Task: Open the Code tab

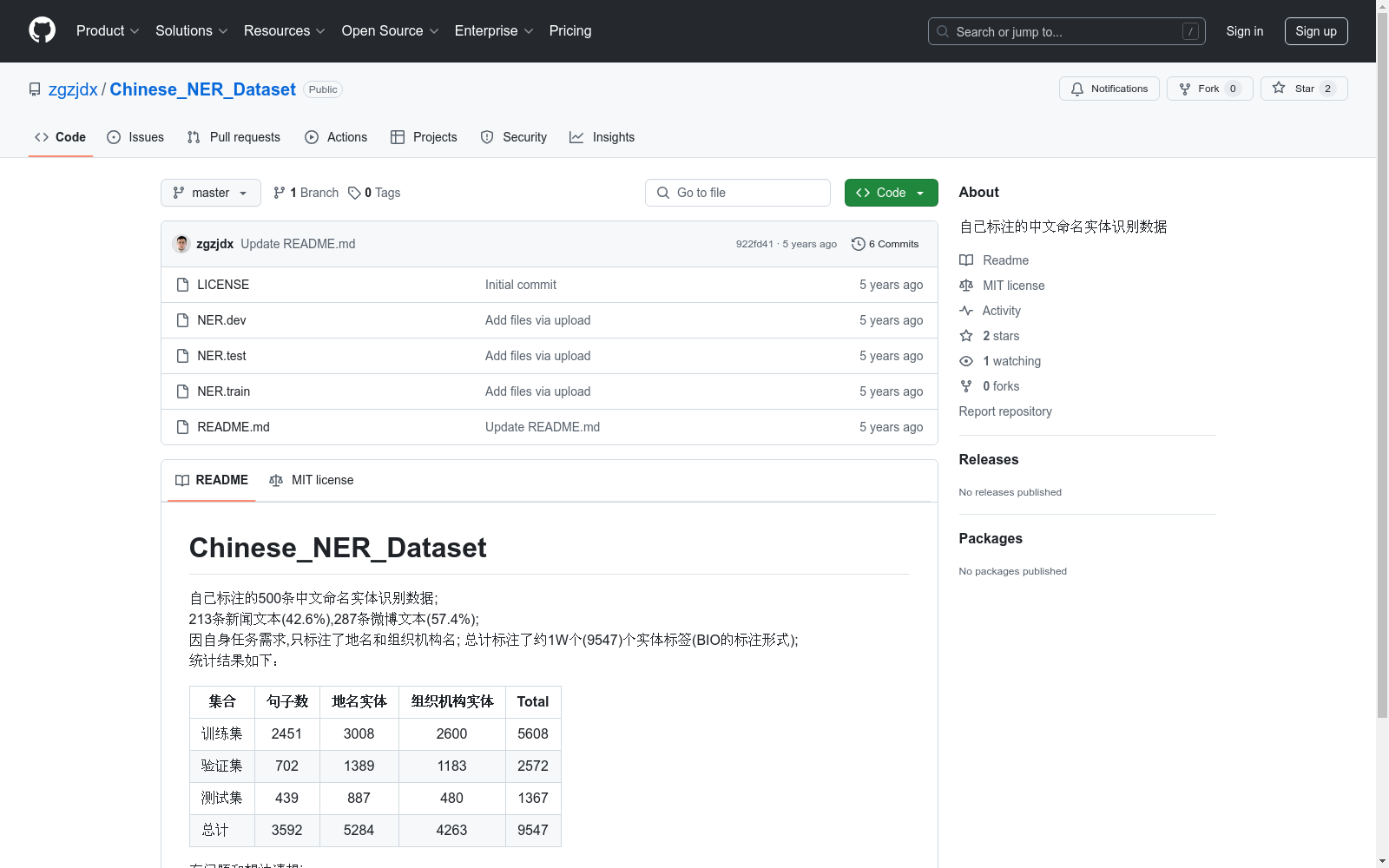Action: (x=61, y=137)
